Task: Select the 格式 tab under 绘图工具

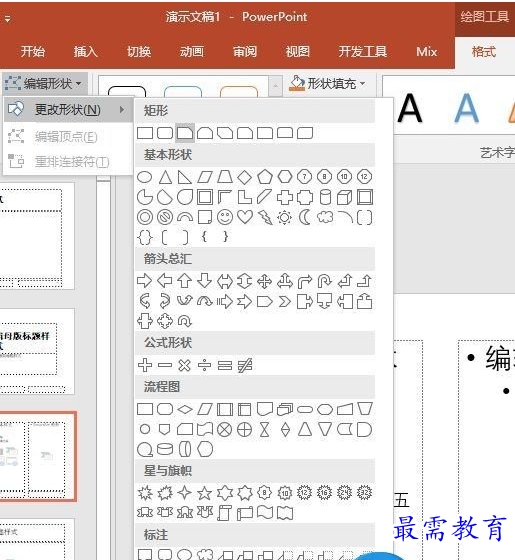Action: (484, 52)
